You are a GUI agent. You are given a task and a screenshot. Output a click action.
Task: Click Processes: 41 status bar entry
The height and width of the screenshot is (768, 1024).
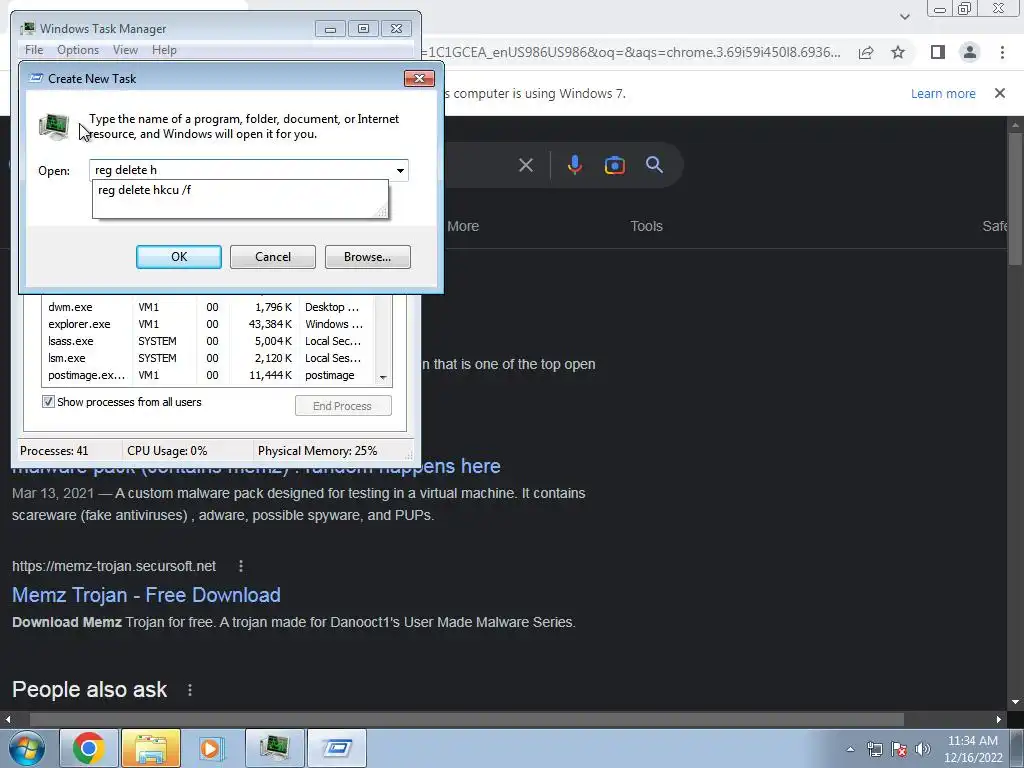point(54,451)
